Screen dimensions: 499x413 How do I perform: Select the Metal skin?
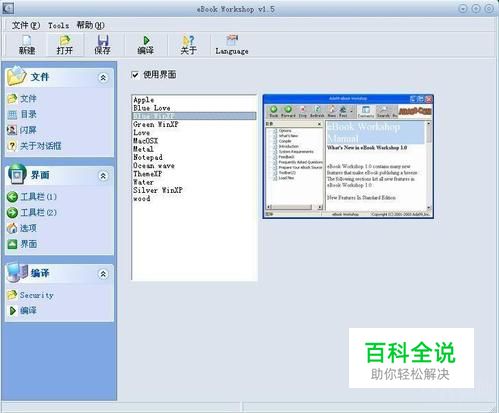143,149
